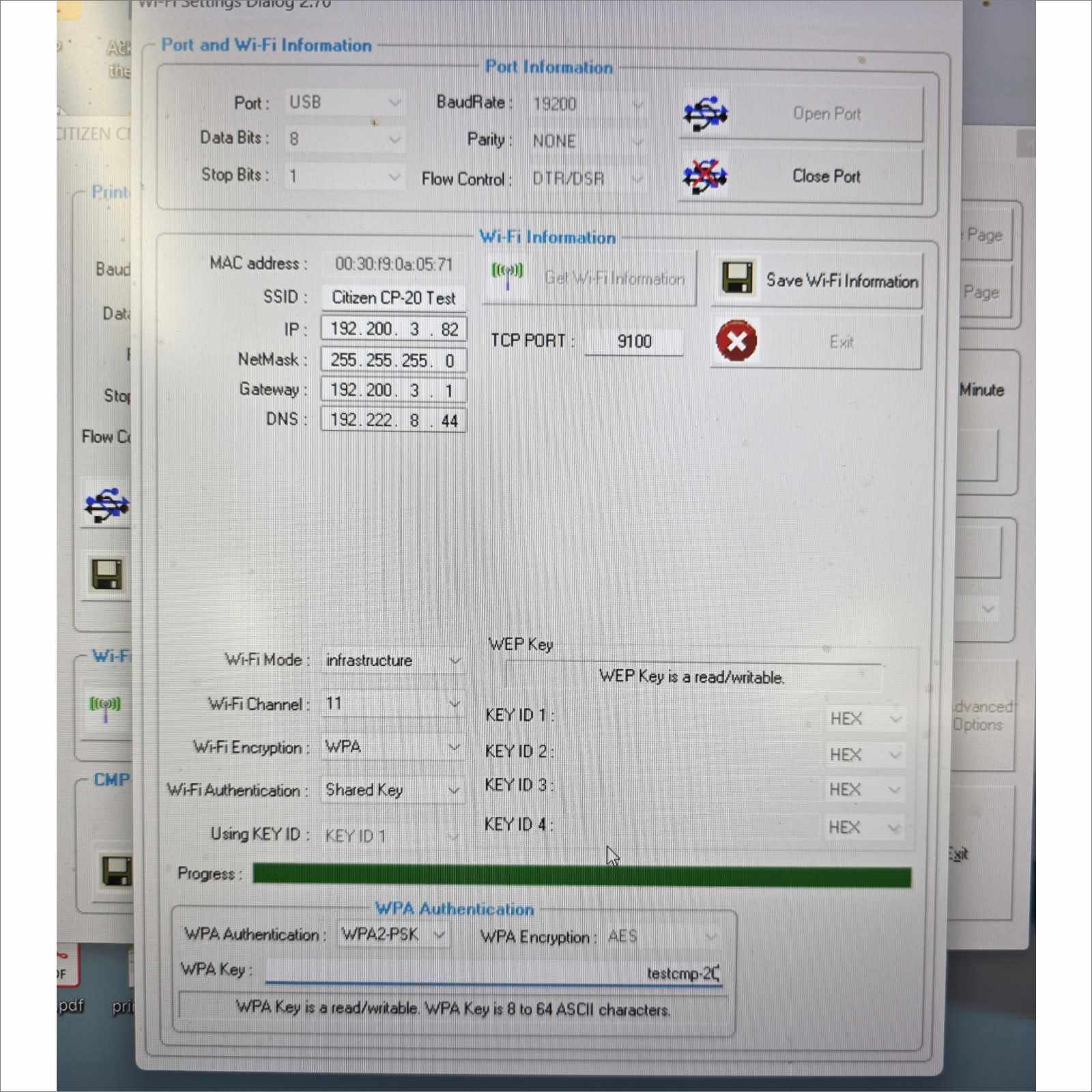This screenshot has width=1092, height=1092.
Task: Click the floppy disk Save Wi-Fi icon
Action: [x=737, y=278]
